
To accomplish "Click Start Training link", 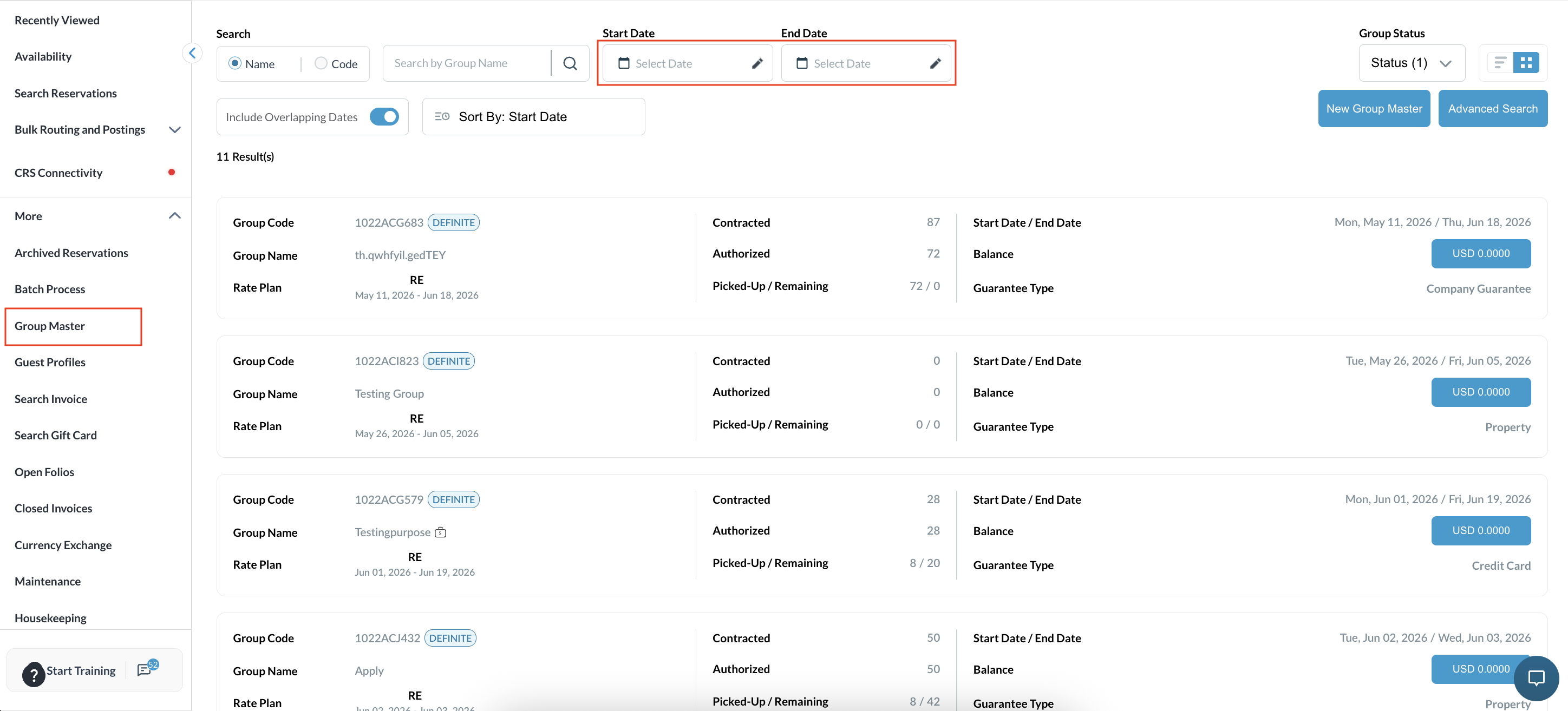I will [81, 670].
